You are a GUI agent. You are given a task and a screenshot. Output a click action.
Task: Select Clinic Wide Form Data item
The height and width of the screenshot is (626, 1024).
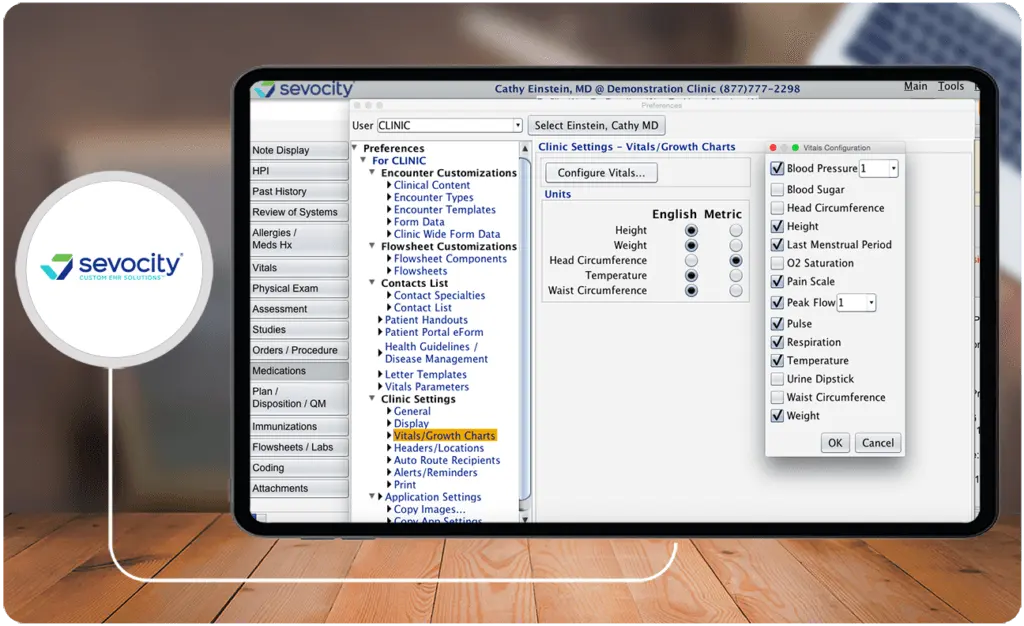(447, 234)
